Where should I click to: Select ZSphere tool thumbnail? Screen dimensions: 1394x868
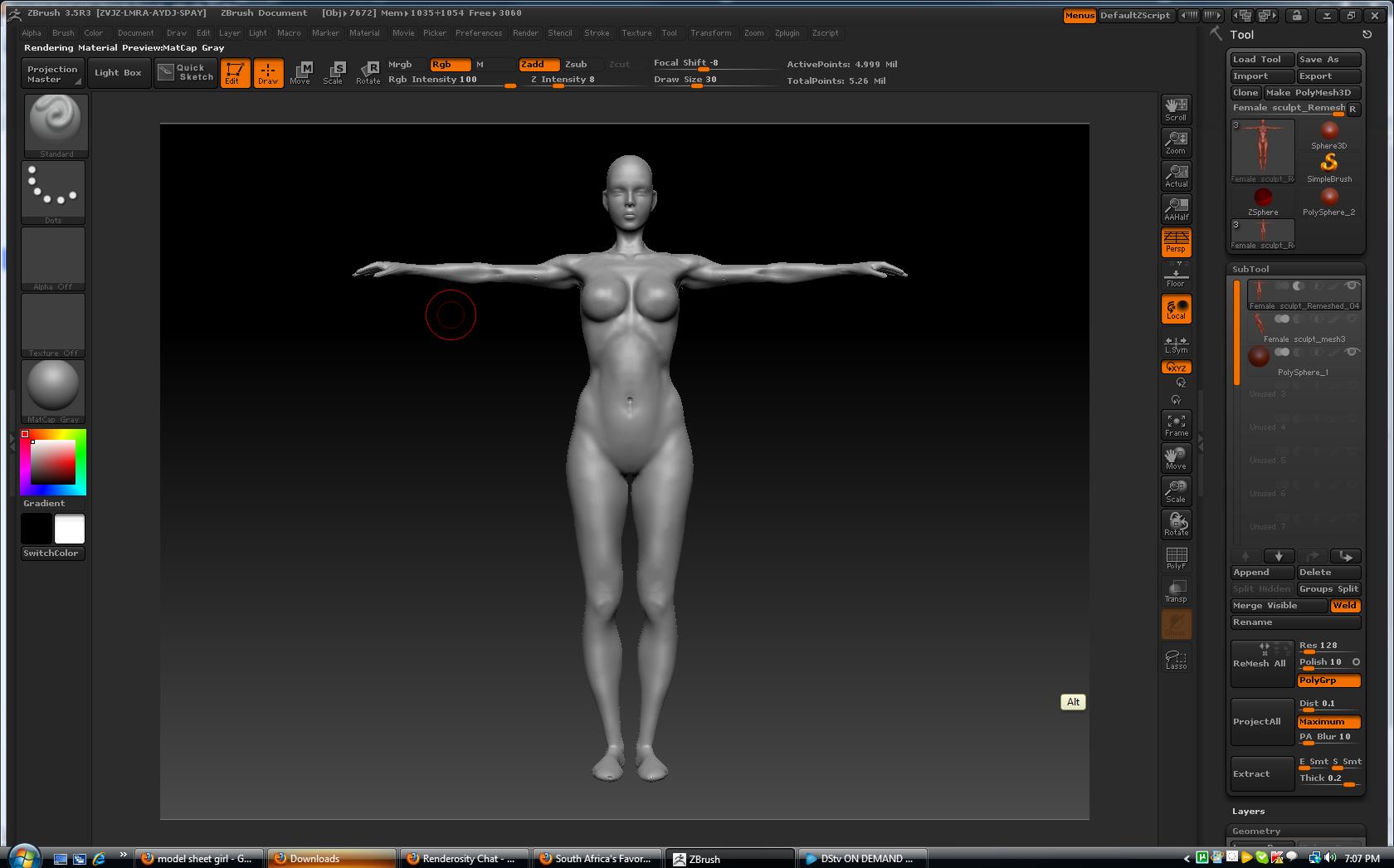coord(1263,201)
